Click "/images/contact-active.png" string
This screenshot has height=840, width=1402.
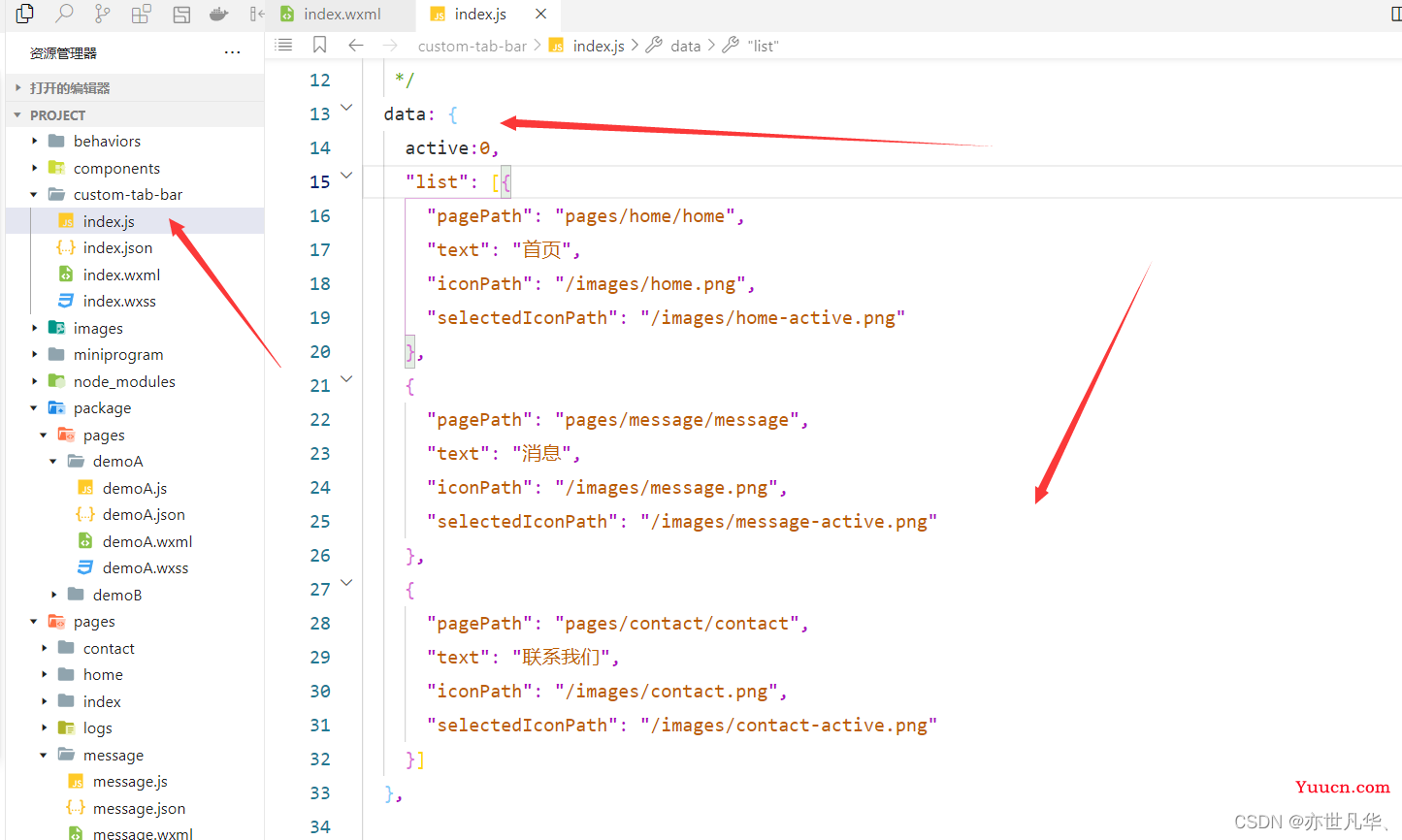click(788, 726)
